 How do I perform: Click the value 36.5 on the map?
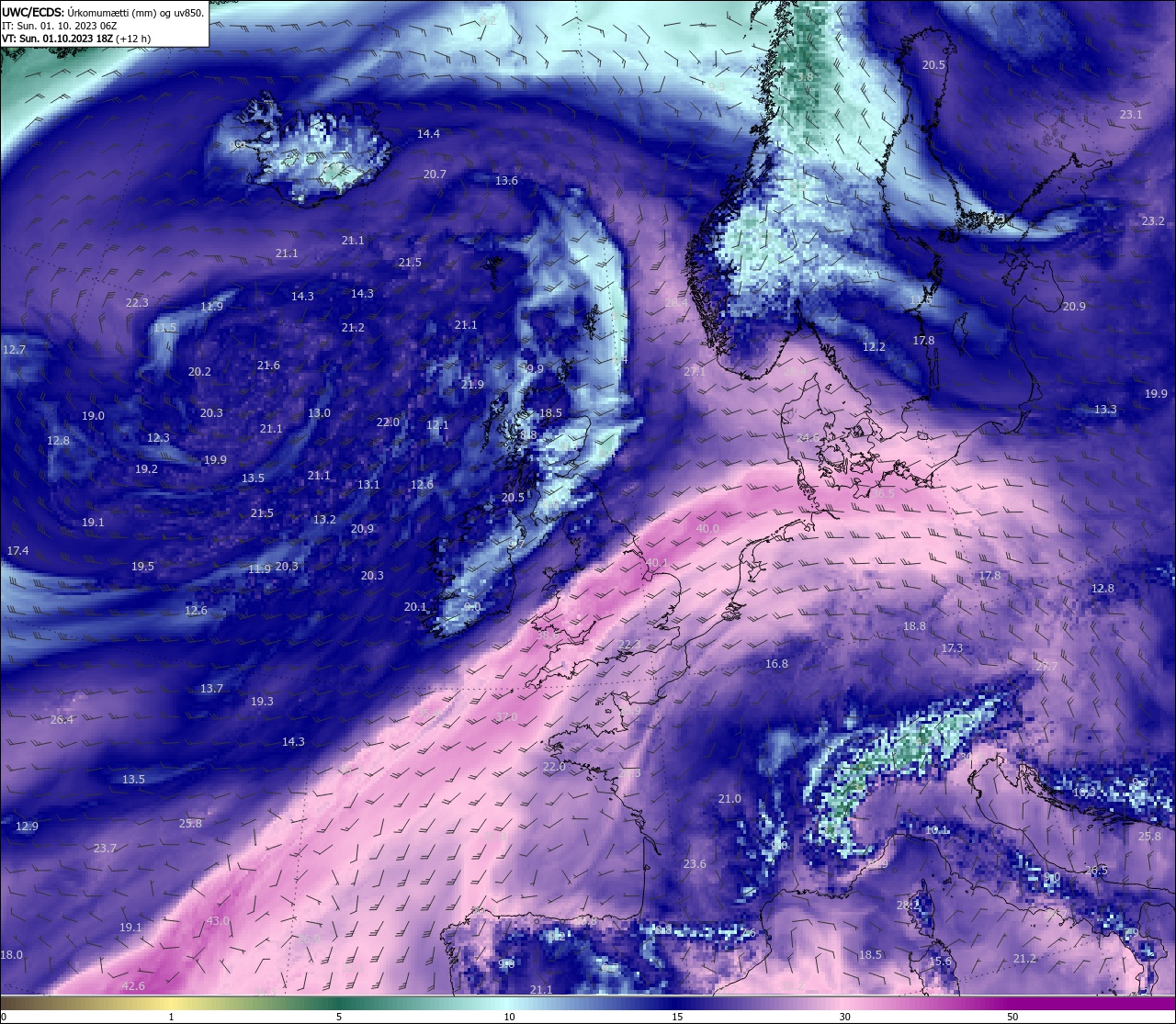point(883,494)
